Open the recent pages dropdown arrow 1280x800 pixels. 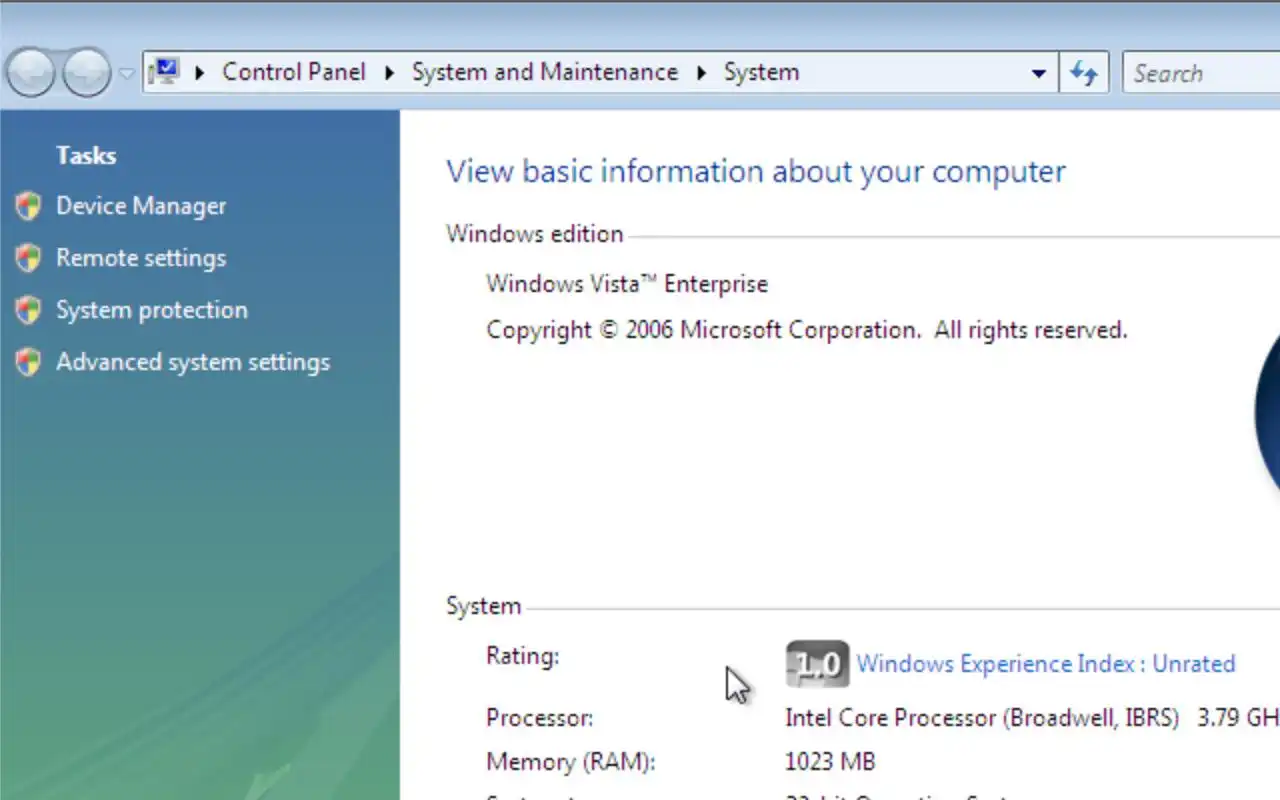[126, 73]
